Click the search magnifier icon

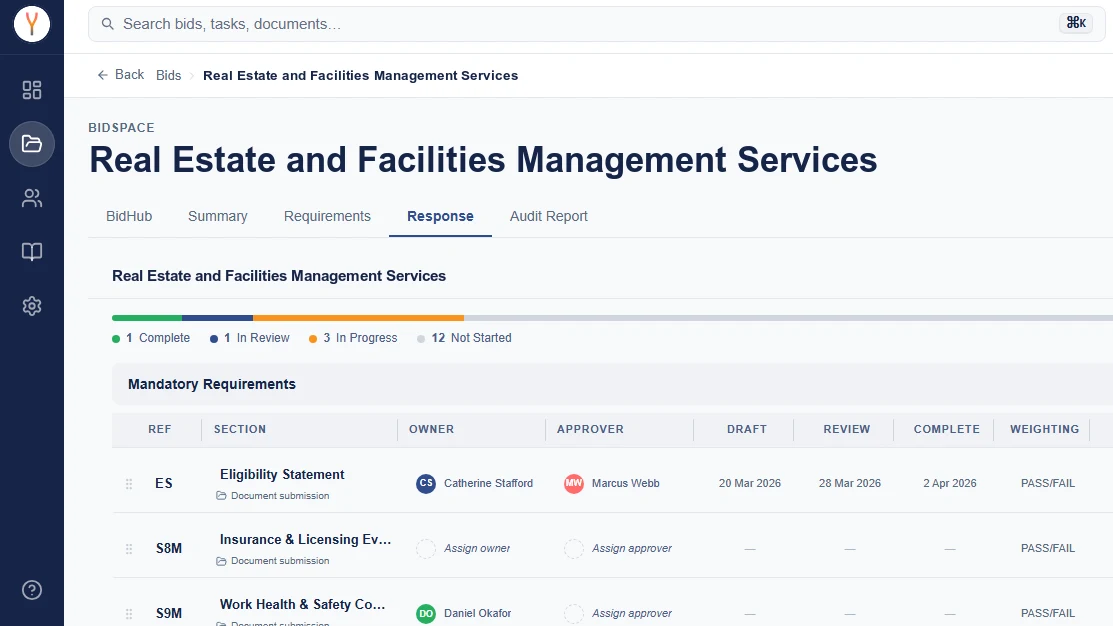pyautogui.click(x=107, y=24)
